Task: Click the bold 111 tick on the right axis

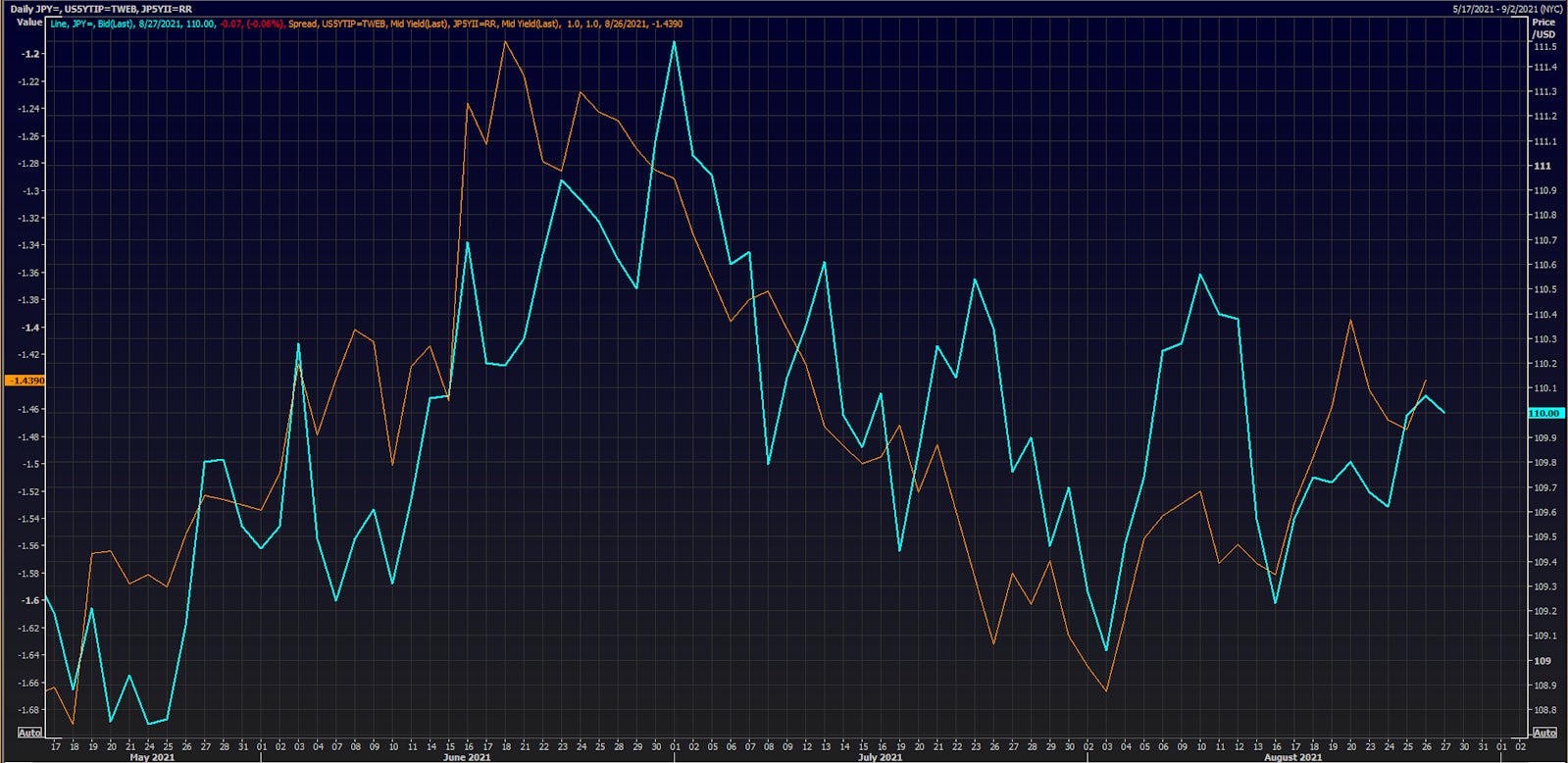Action: pos(1543,166)
